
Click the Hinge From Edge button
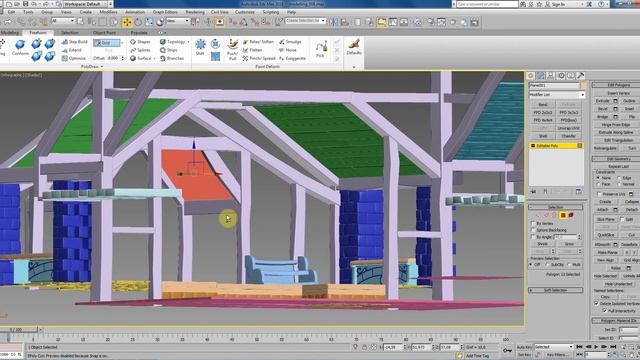(616, 124)
